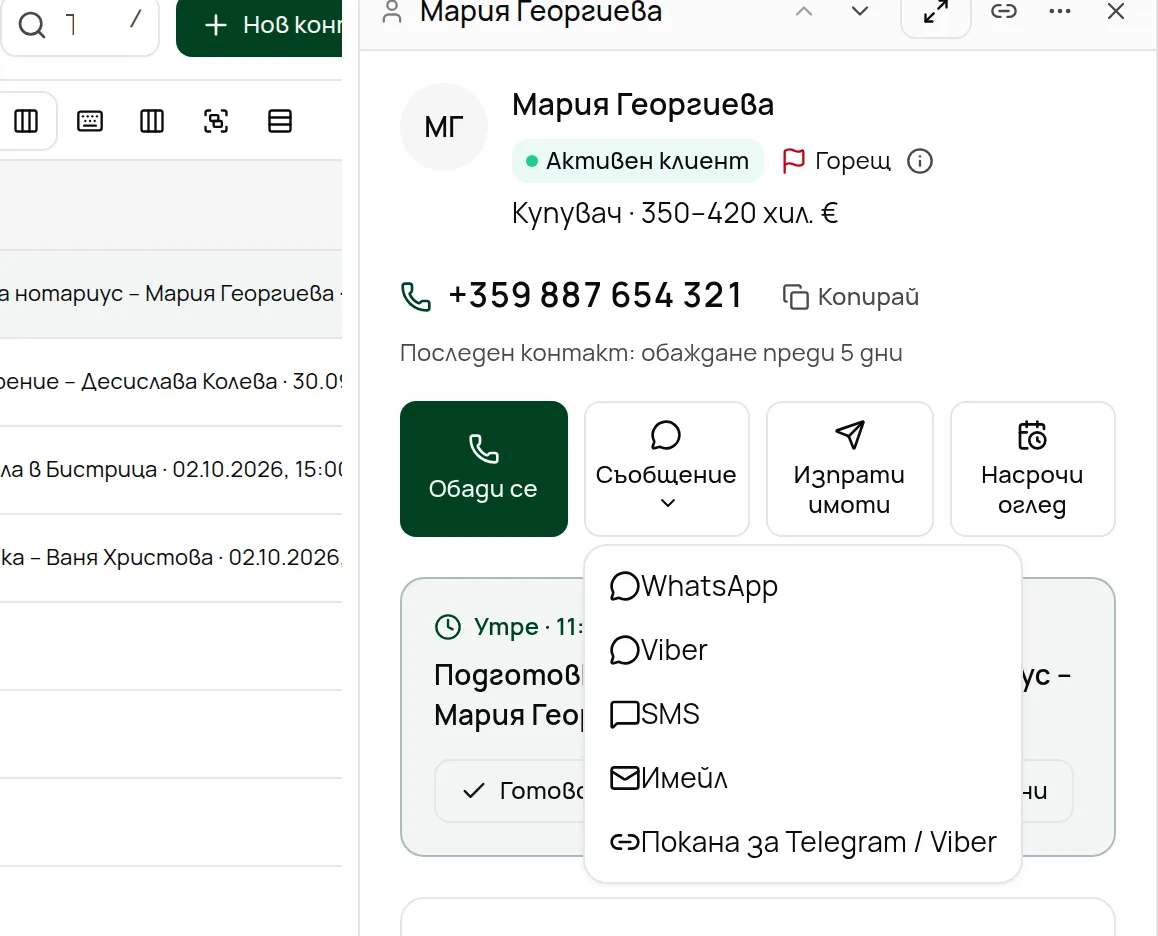Expand the contact panel to full screen
Image resolution: width=1158 pixels, height=936 pixels.
pyautogui.click(x=936, y=13)
